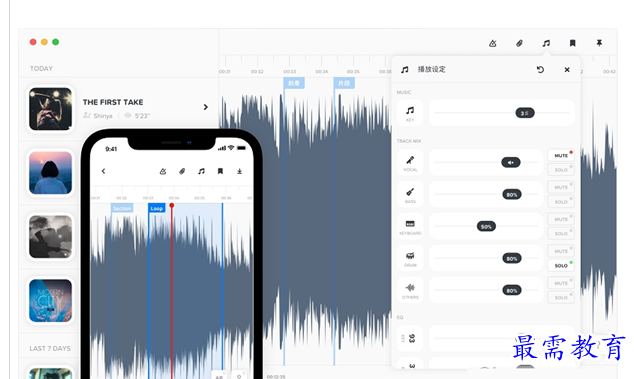This screenshot has width=634, height=379.
Task: Click the 前奏 marker on the desktop timeline
Action: pyautogui.click(x=294, y=83)
